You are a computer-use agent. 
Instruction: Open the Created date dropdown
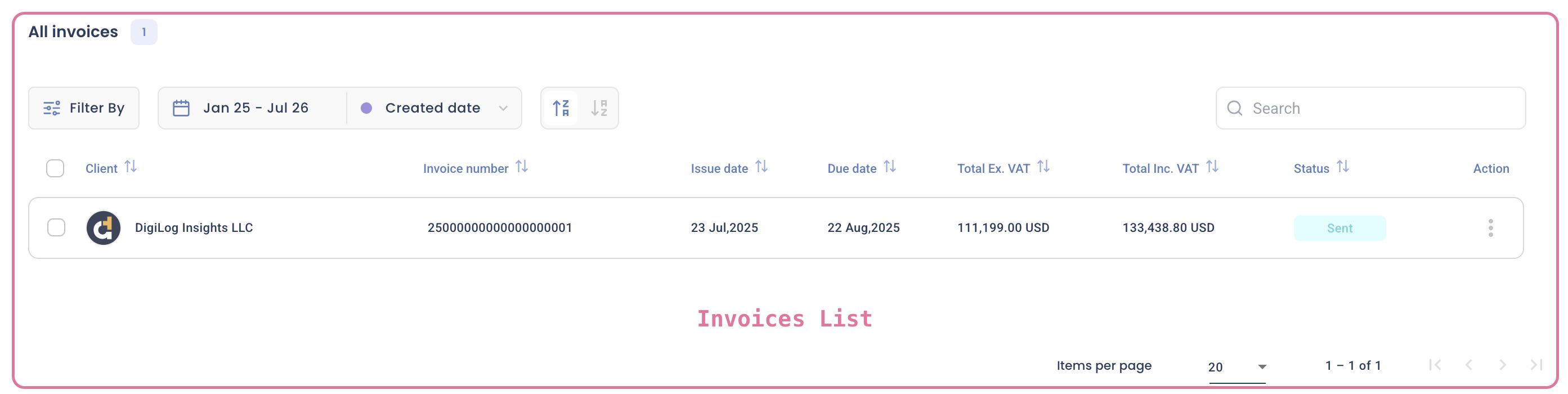click(x=433, y=108)
